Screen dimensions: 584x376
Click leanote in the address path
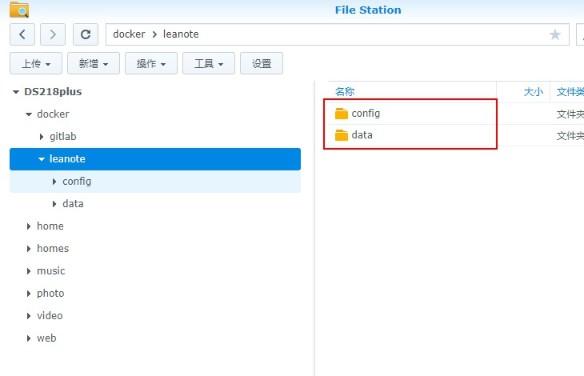pos(181,34)
